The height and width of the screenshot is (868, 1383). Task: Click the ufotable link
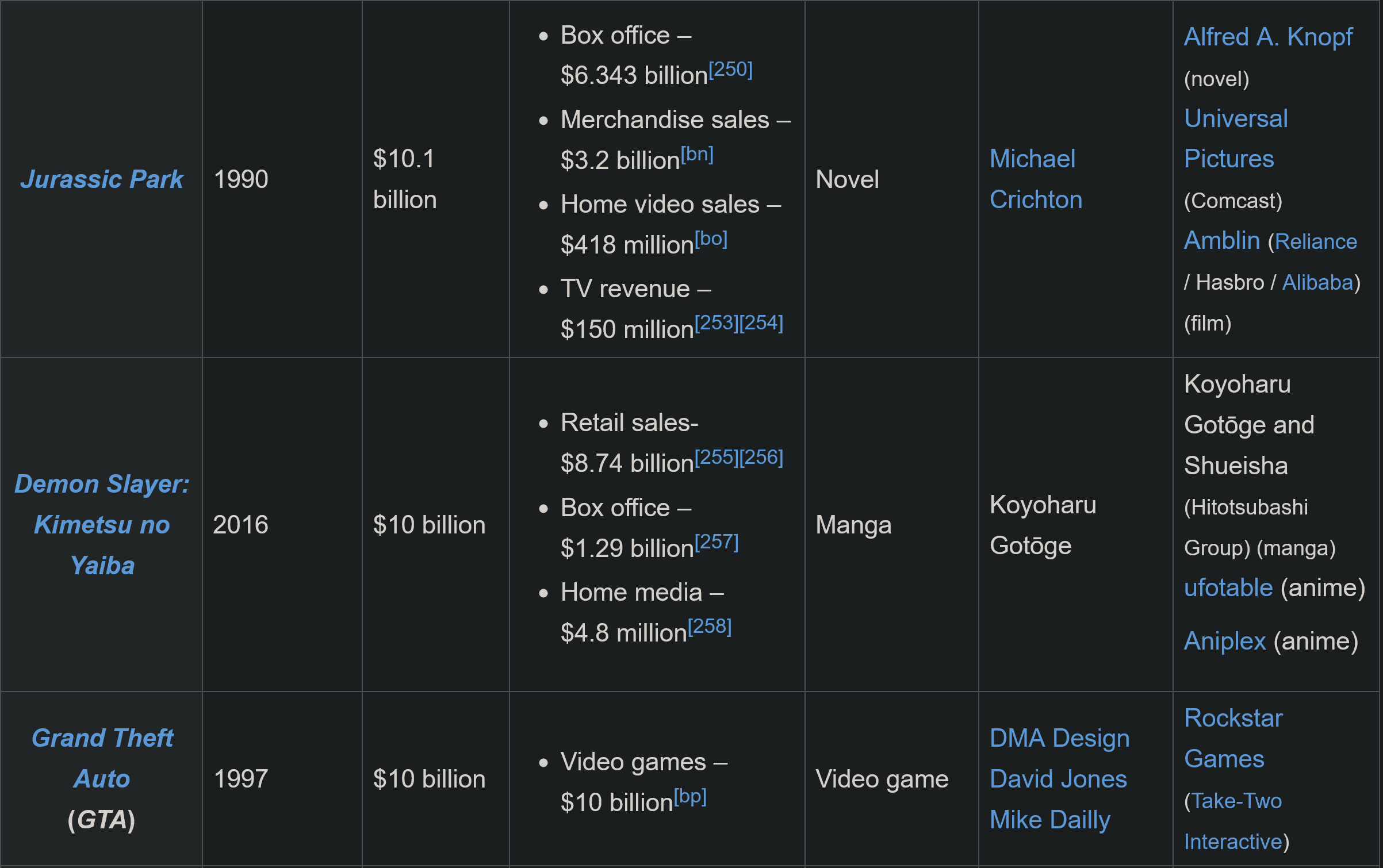coord(1228,587)
